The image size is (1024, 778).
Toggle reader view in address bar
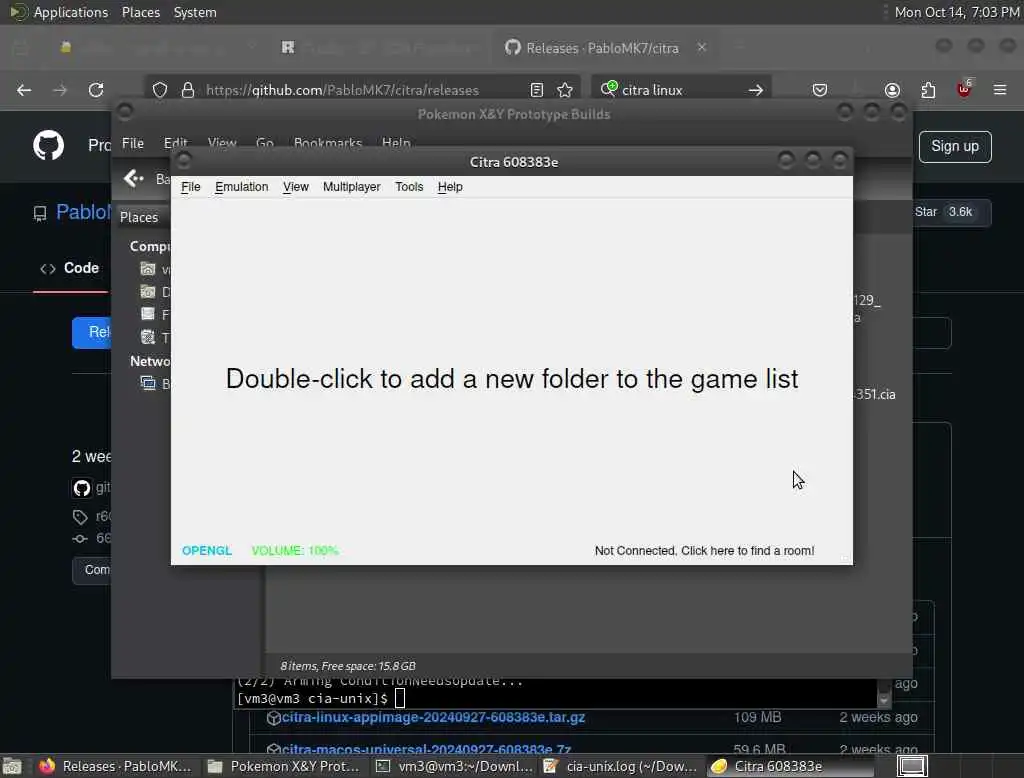537,90
